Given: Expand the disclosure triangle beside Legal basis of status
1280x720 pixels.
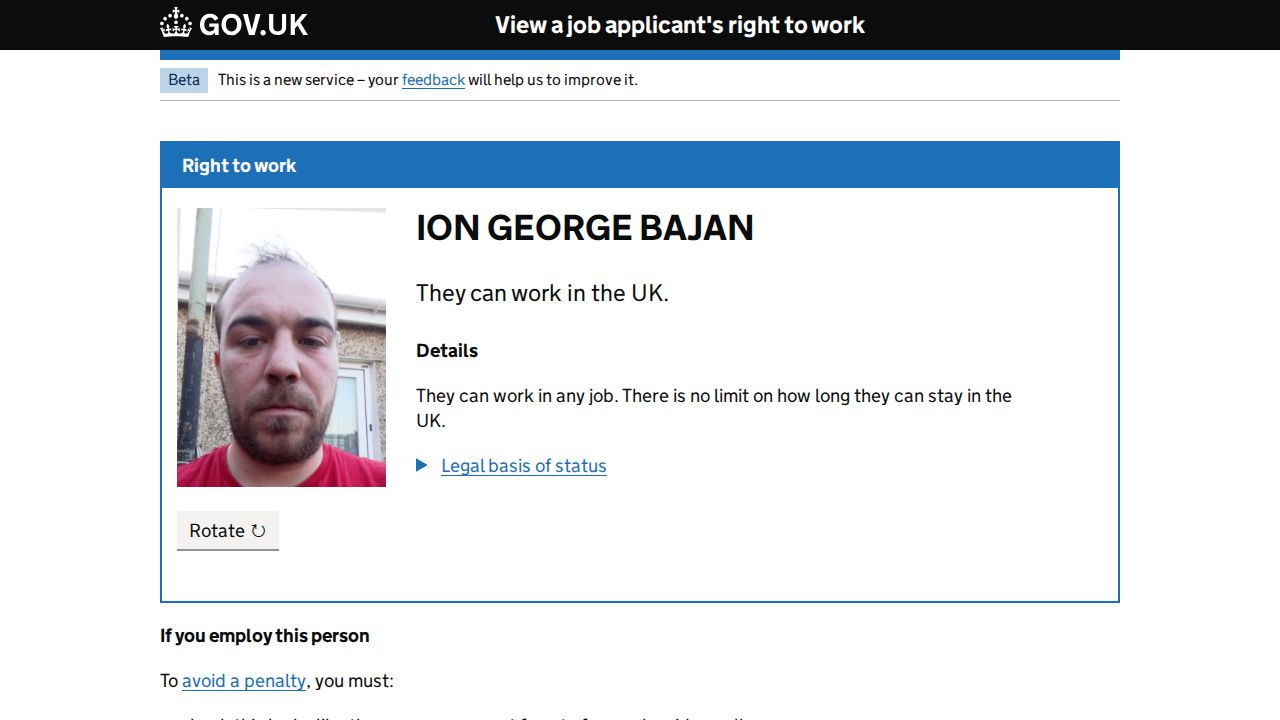Looking at the screenshot, I should click(422, 465).
